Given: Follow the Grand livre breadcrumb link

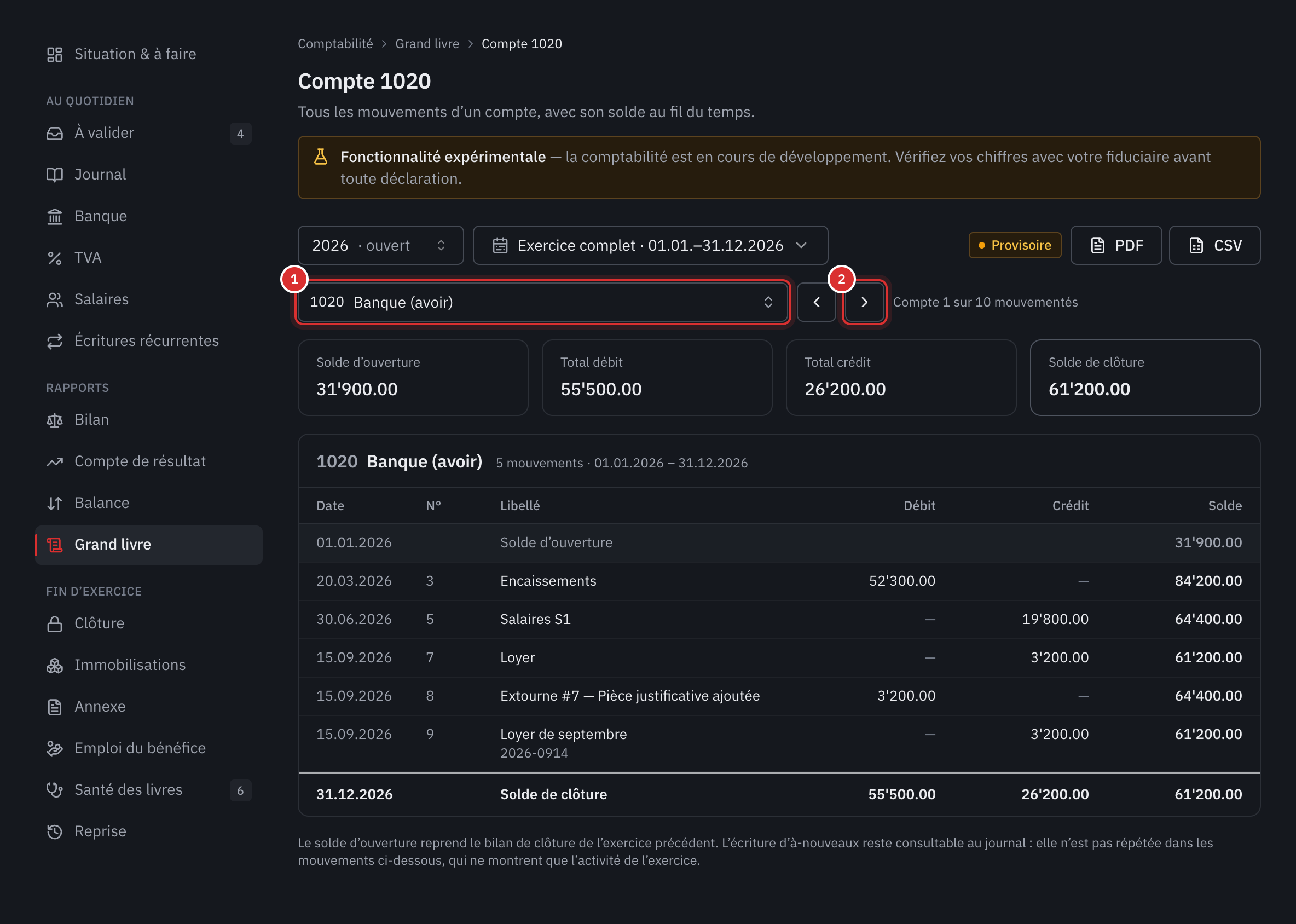Looking at the screenshot, I should tap(427, 44).
